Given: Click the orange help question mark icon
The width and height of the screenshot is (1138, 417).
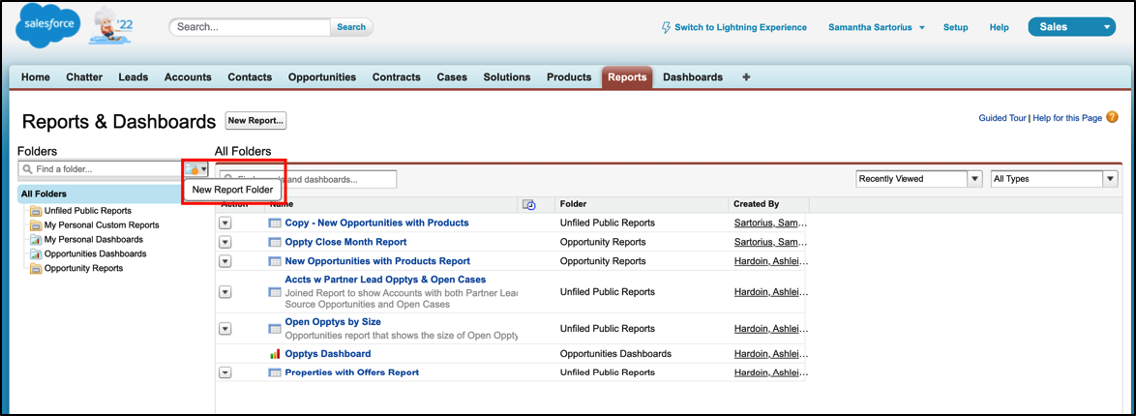Looking at the screenshot, I should [1112, 117].
